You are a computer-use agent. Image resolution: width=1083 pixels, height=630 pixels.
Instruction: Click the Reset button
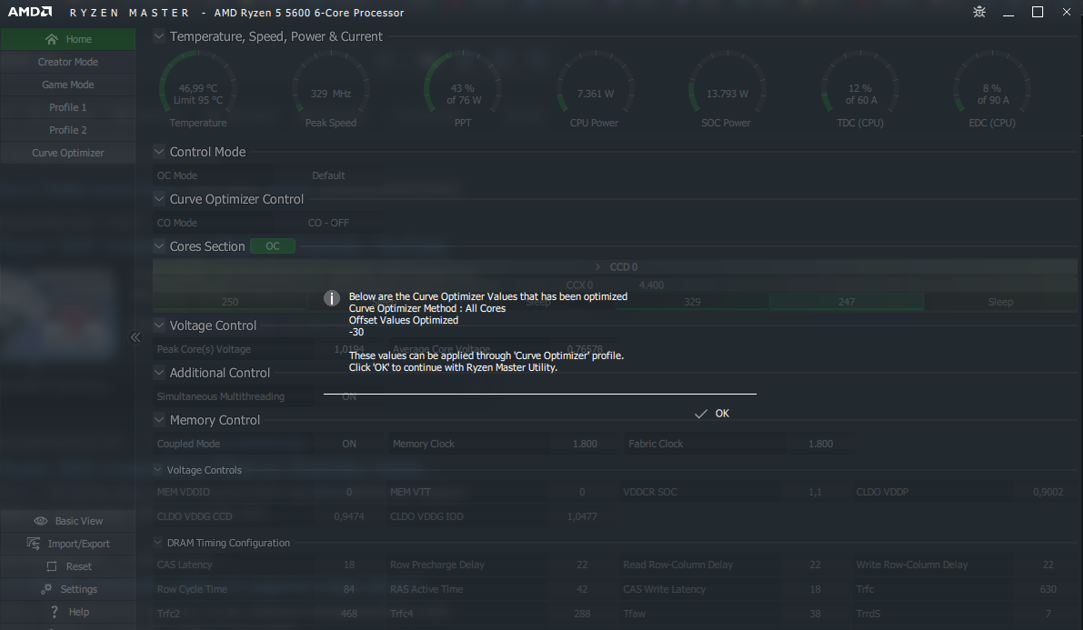click(68, 566)
